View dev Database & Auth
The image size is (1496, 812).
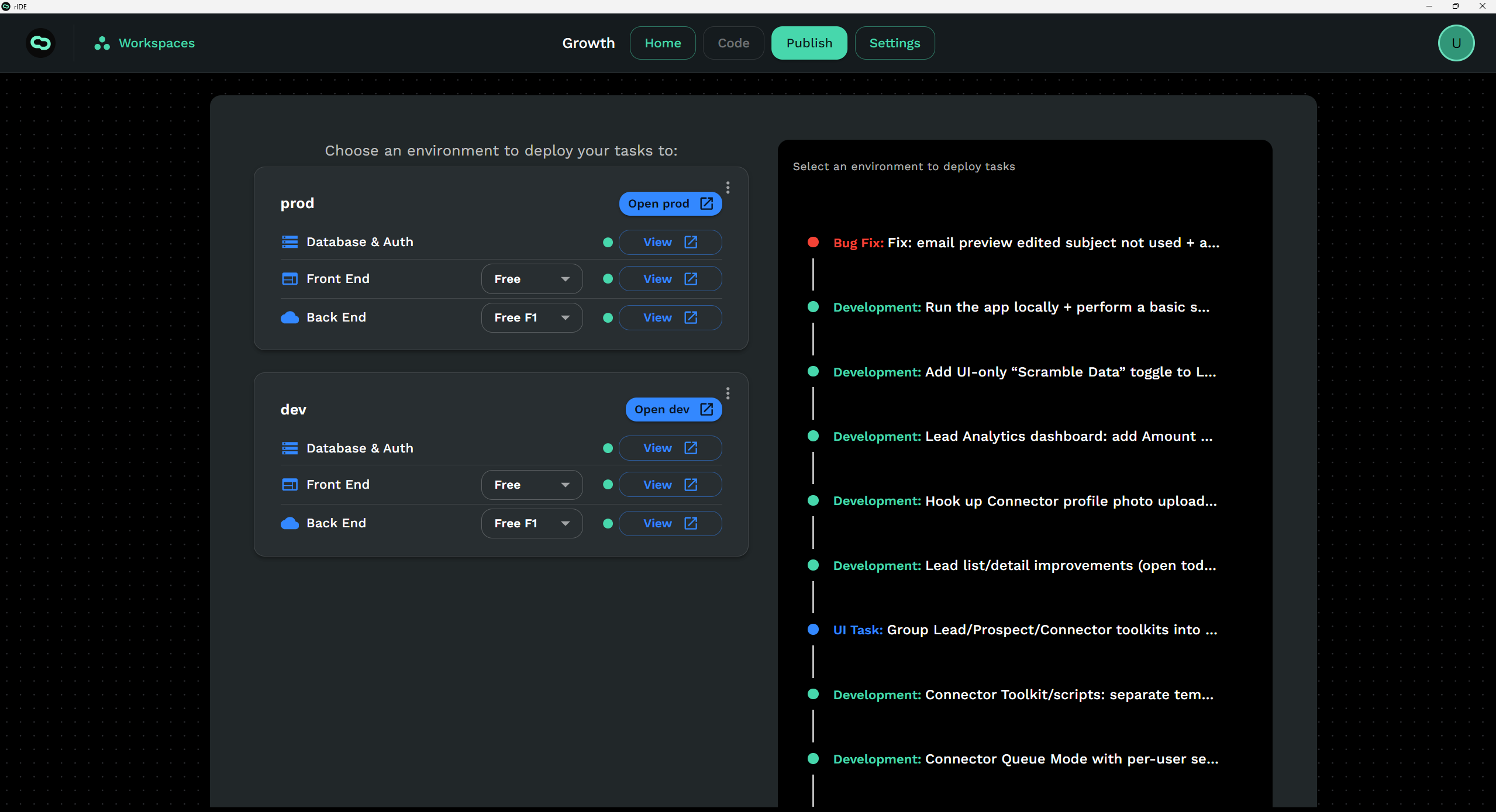(670, 448)
